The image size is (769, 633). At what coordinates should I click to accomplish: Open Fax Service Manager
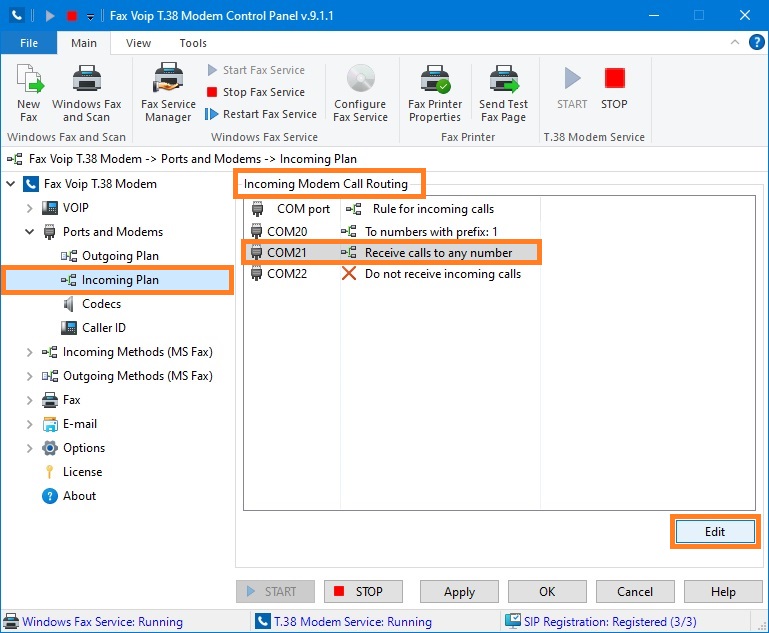(x=168, y=93)
